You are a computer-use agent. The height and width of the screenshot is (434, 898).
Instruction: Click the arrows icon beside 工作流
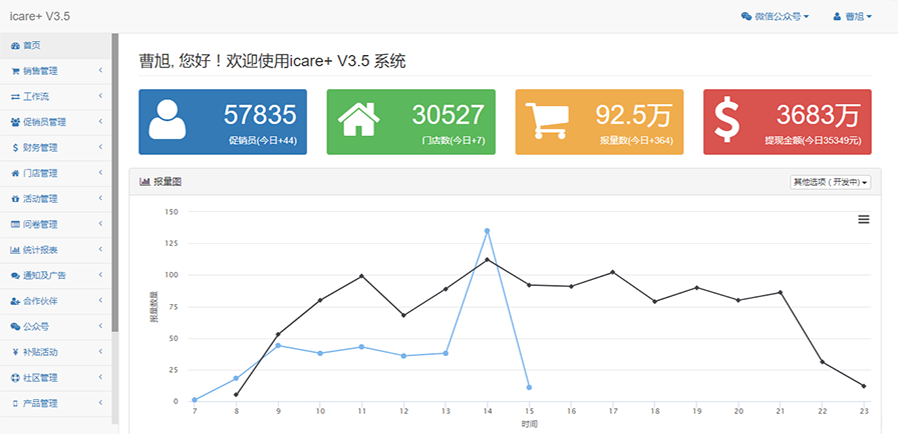click(15, 97)
